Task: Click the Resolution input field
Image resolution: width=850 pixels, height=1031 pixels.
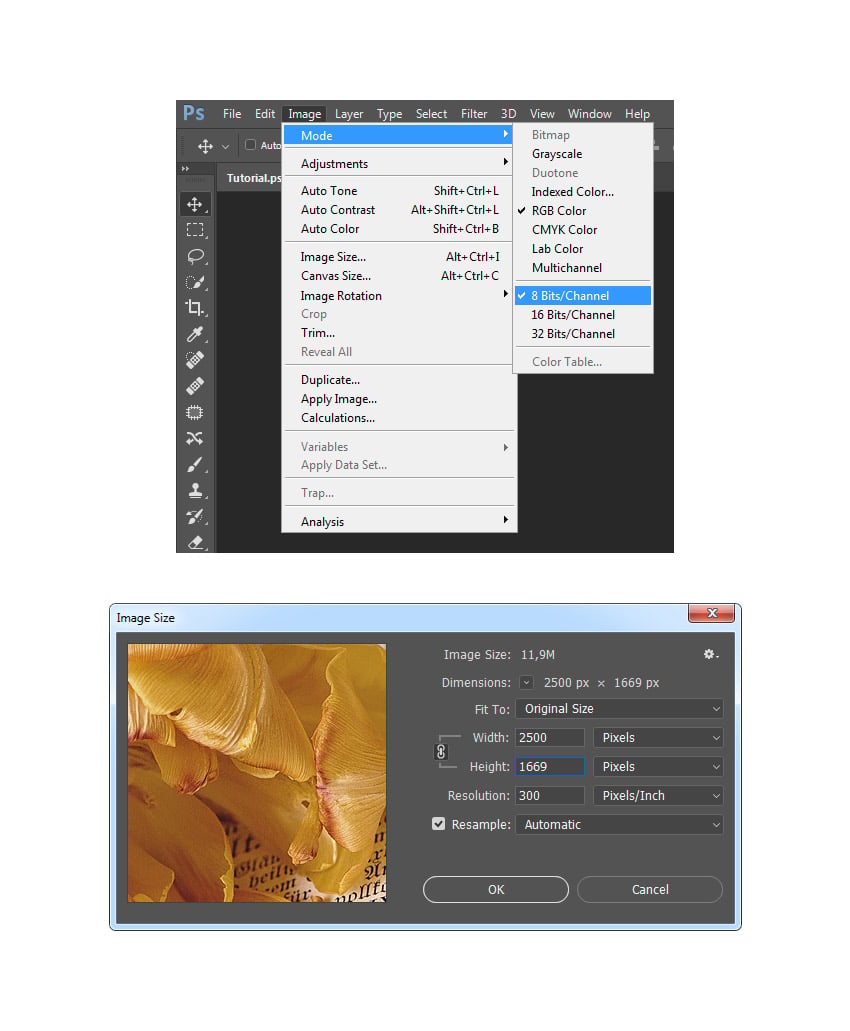Action: 550,796
